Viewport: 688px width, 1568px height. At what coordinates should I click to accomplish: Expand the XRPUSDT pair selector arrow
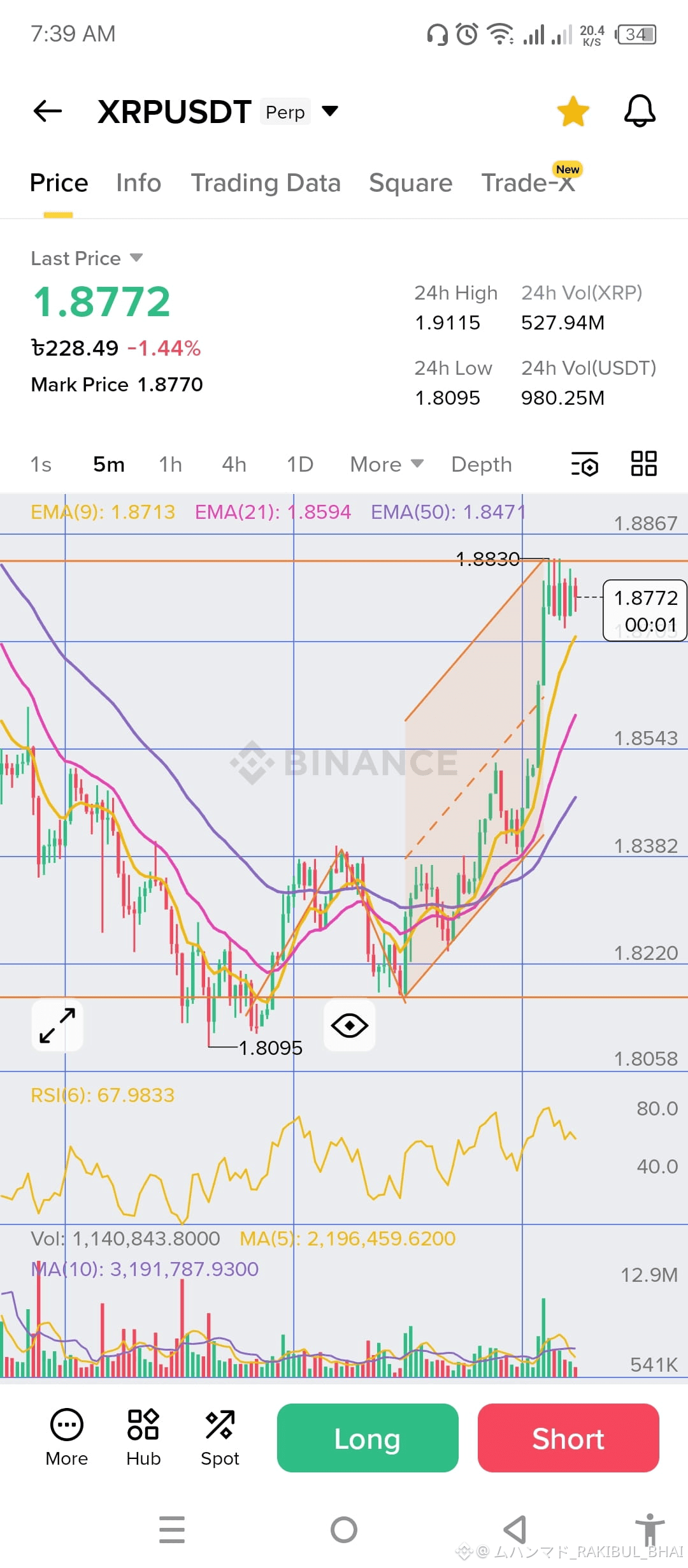coord(330,111)
